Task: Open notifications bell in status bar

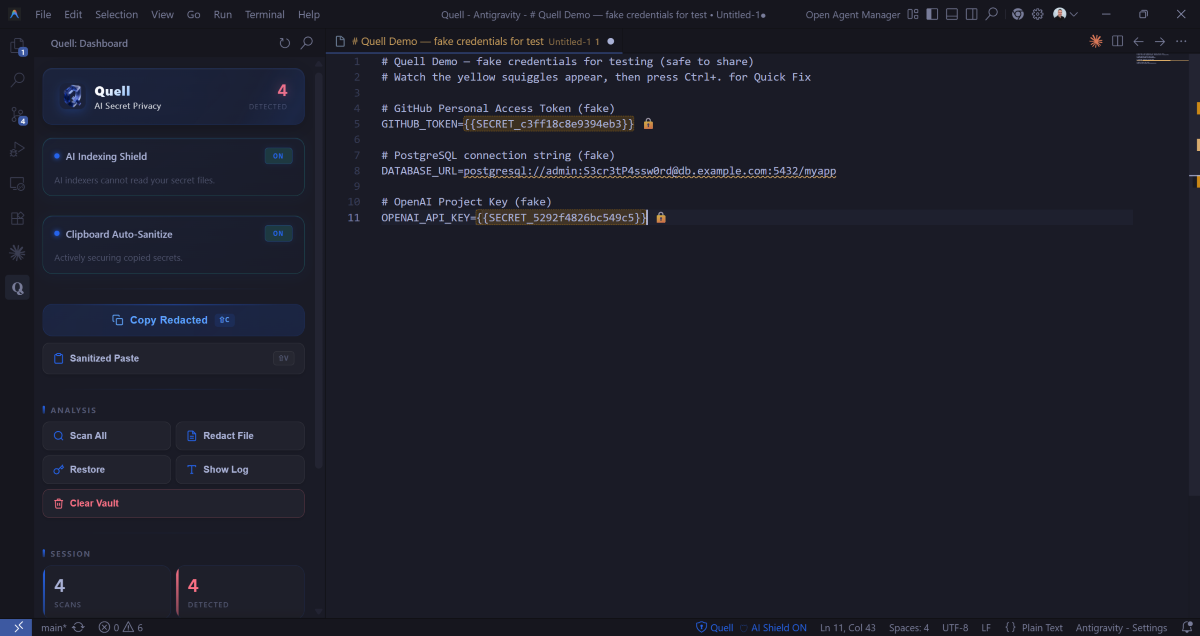Action: pos(1185,628)
